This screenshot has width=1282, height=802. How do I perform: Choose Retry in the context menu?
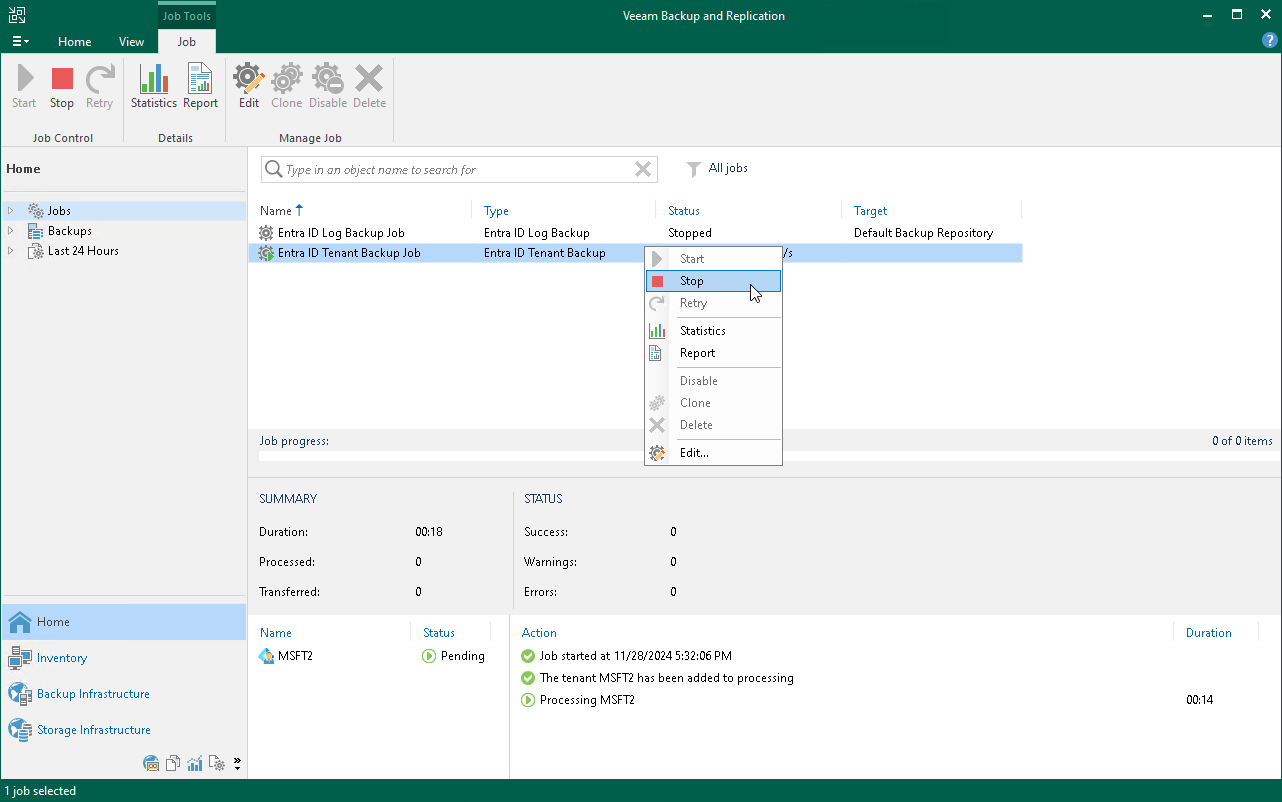pos(713,303)
